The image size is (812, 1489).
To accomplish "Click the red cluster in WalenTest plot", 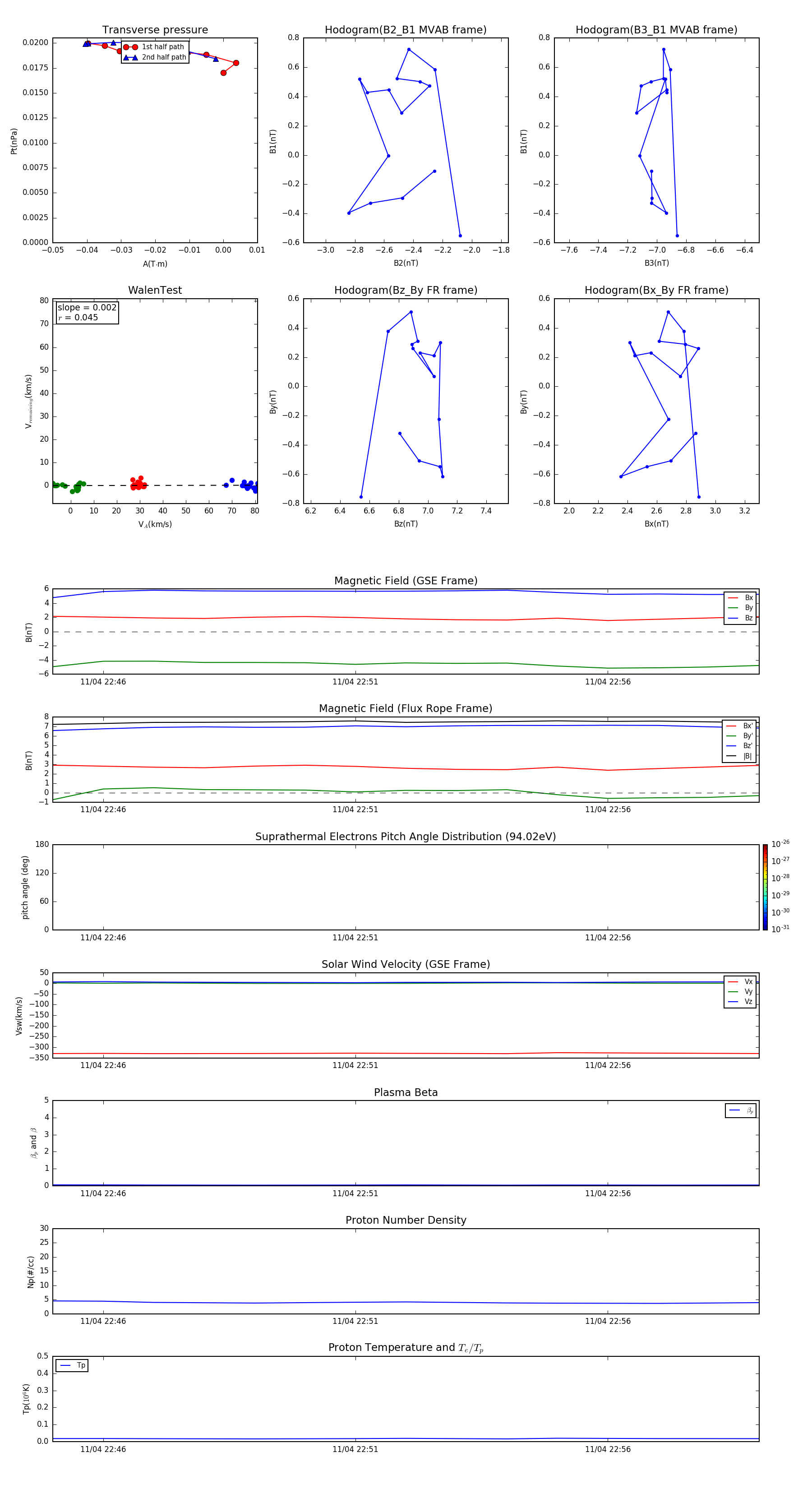I will point(138,484).
